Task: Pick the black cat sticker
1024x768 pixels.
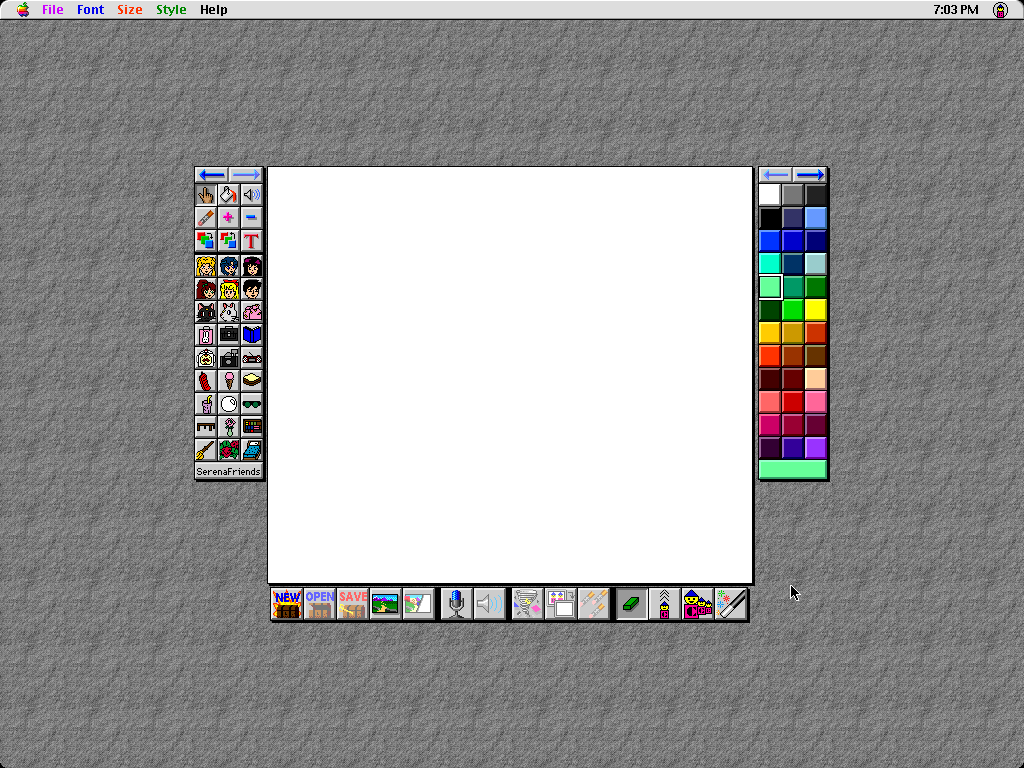Action: coord(206,312)
